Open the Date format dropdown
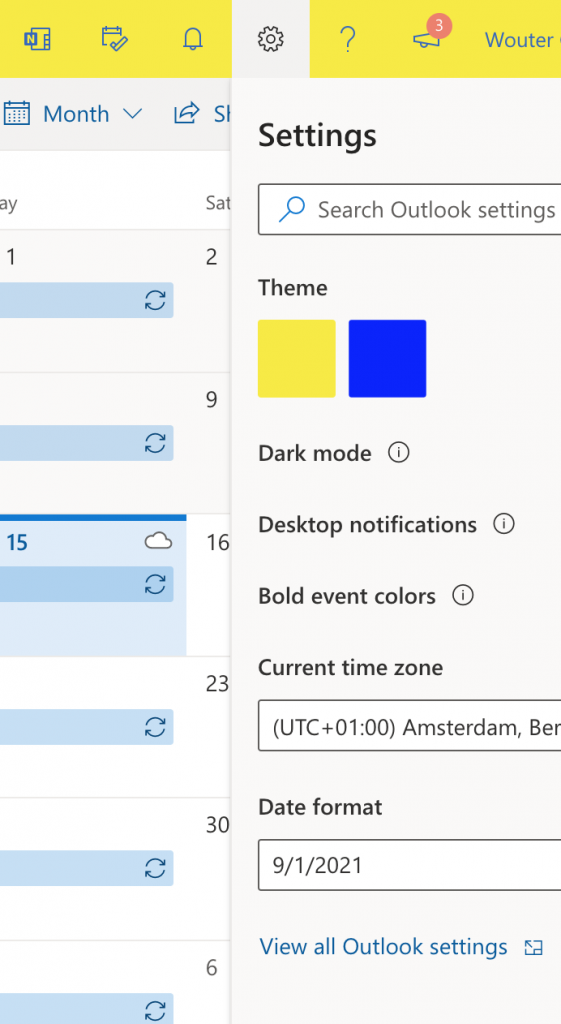Viewport: 561px width, 1024px height. [409, 865]
